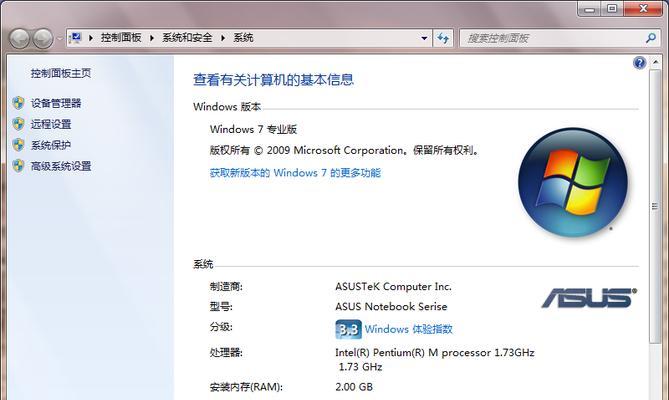Viewport: 669px width, 400px height.
Task: Click the shield icon next to 系统保护
Action: pyautogui.click(x=18, y=145)
